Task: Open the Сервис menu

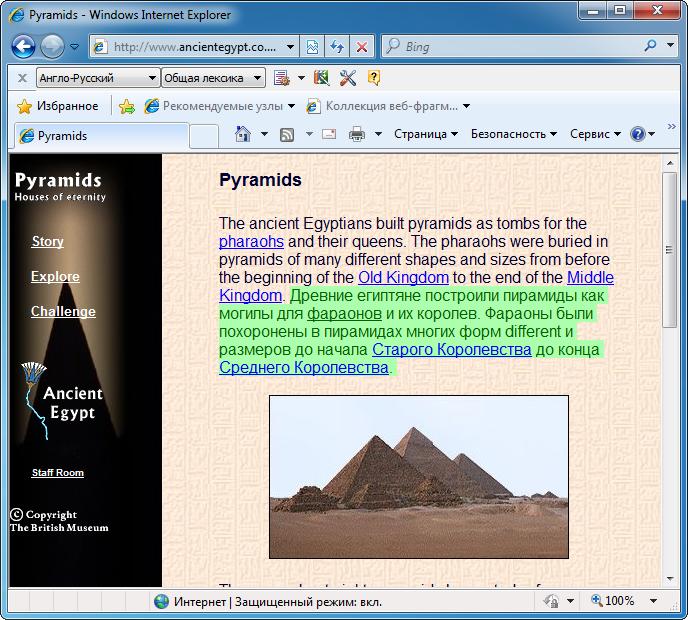Action: tap(595, 134)
